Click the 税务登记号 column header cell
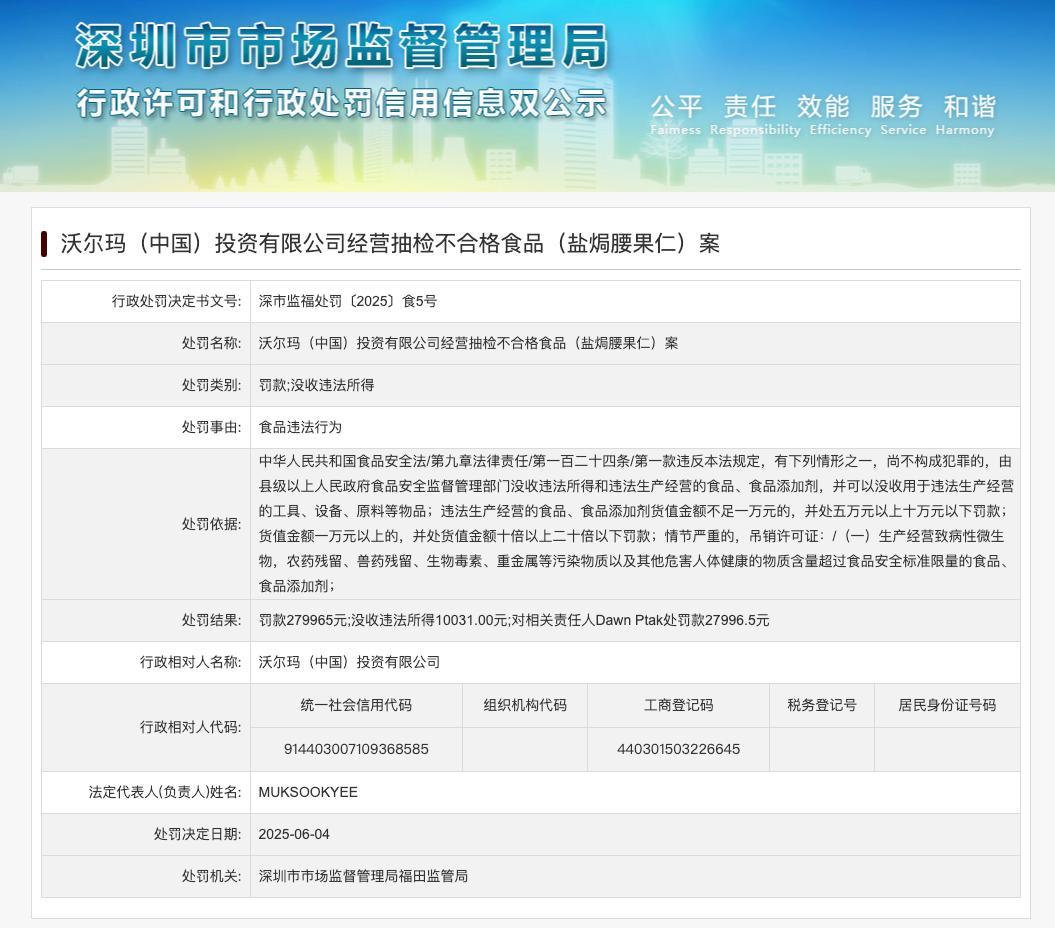 821,705
